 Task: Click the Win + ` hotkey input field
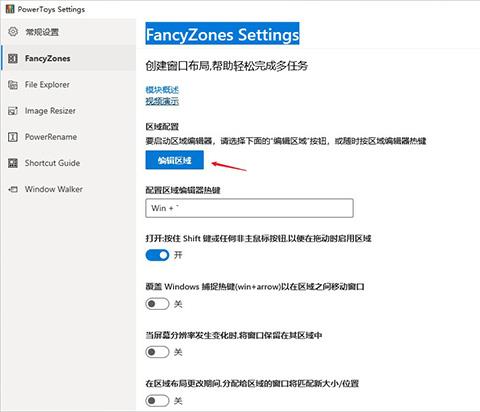[x=249, y=208]
